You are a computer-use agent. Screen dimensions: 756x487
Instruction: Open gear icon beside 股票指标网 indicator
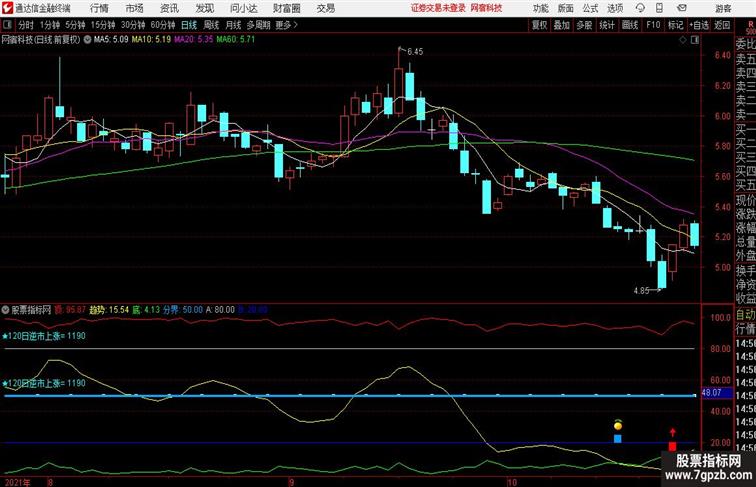(5, 310)
